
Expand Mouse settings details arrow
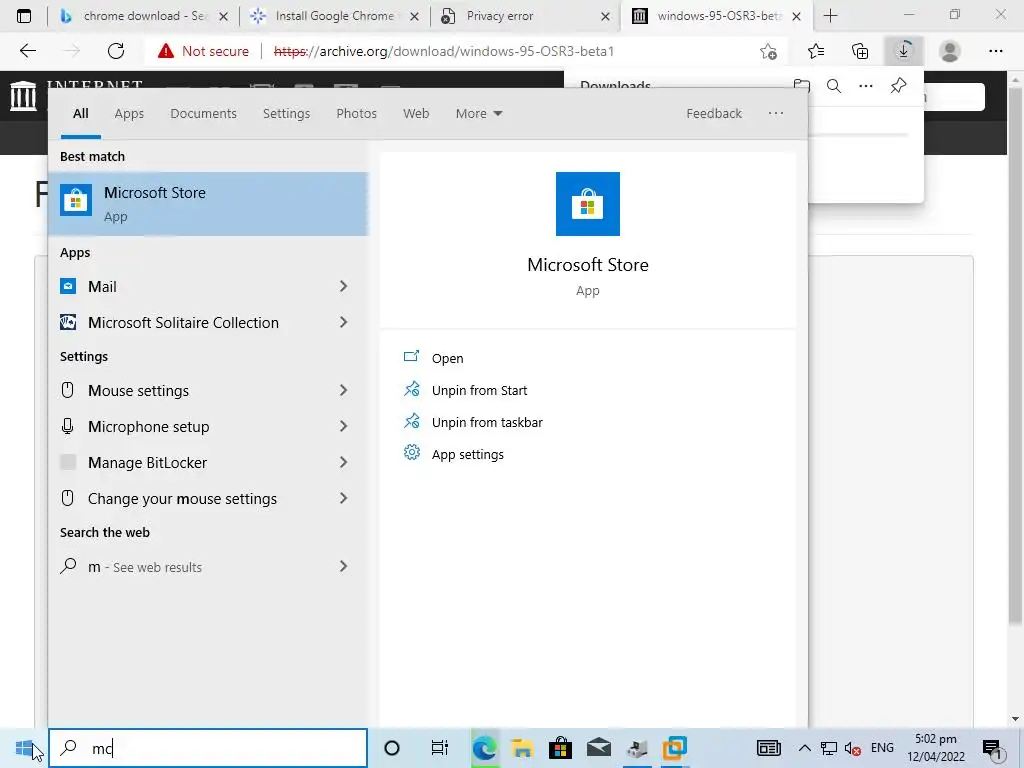point(344,391)
